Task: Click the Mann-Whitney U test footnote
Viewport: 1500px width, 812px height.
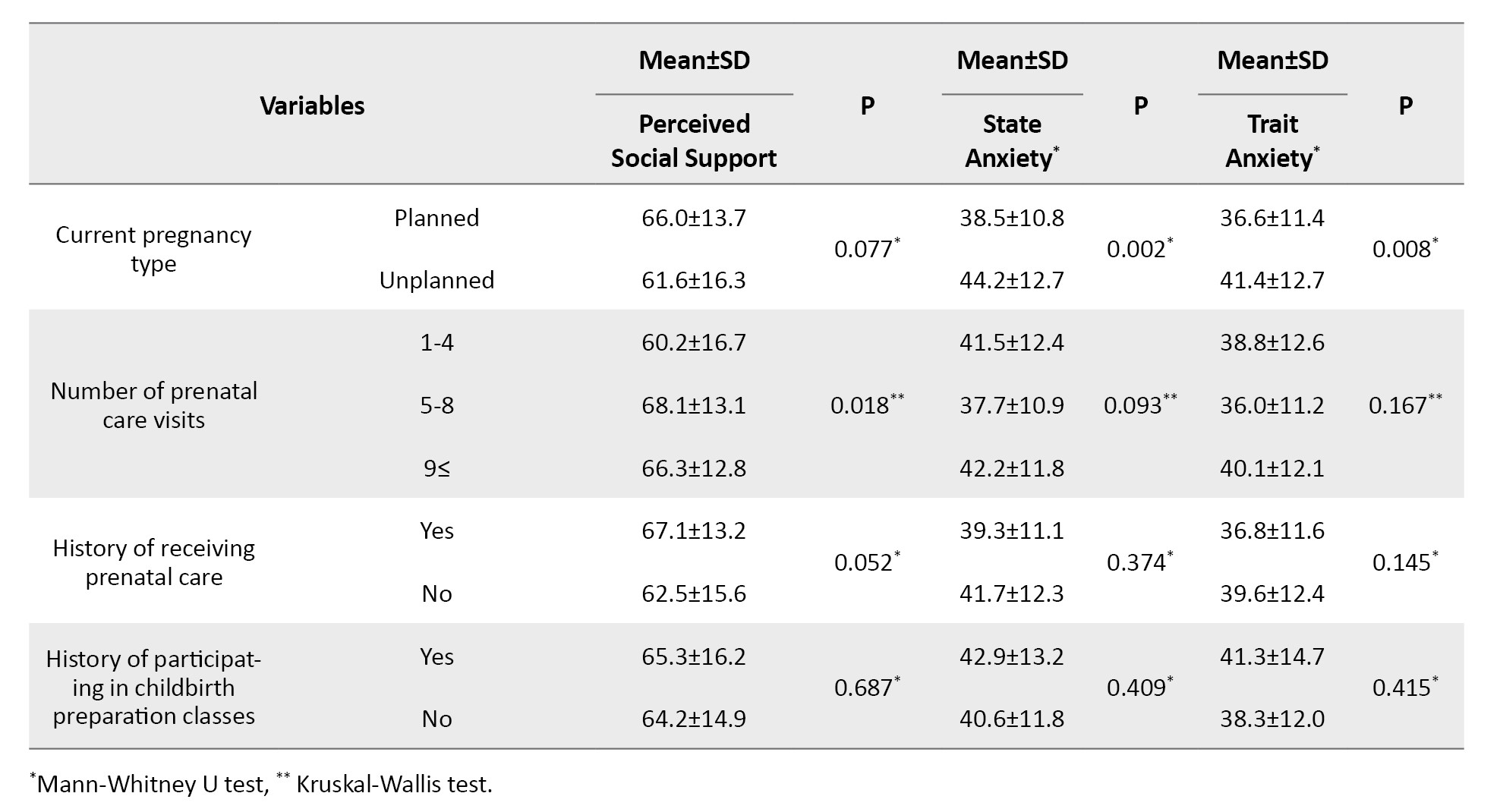Action: 150,784
